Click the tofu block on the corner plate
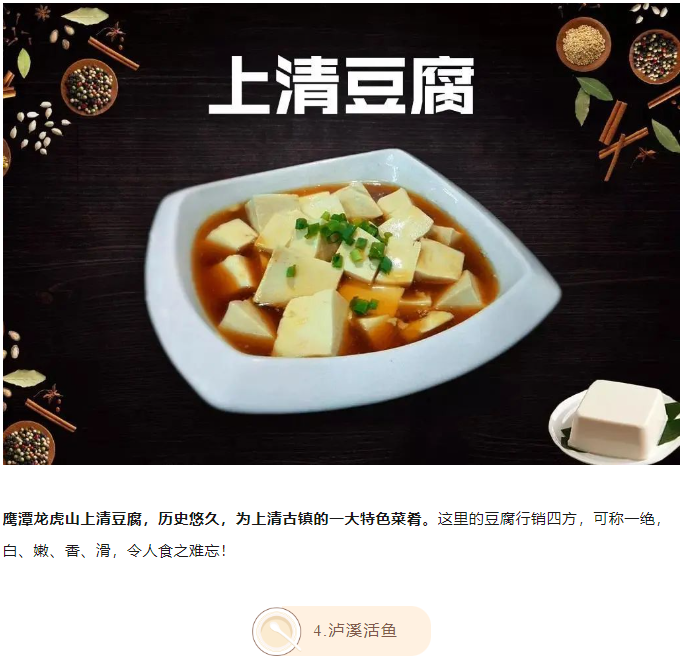The height and width of the screenshot is (658, 681). point(617,419)
